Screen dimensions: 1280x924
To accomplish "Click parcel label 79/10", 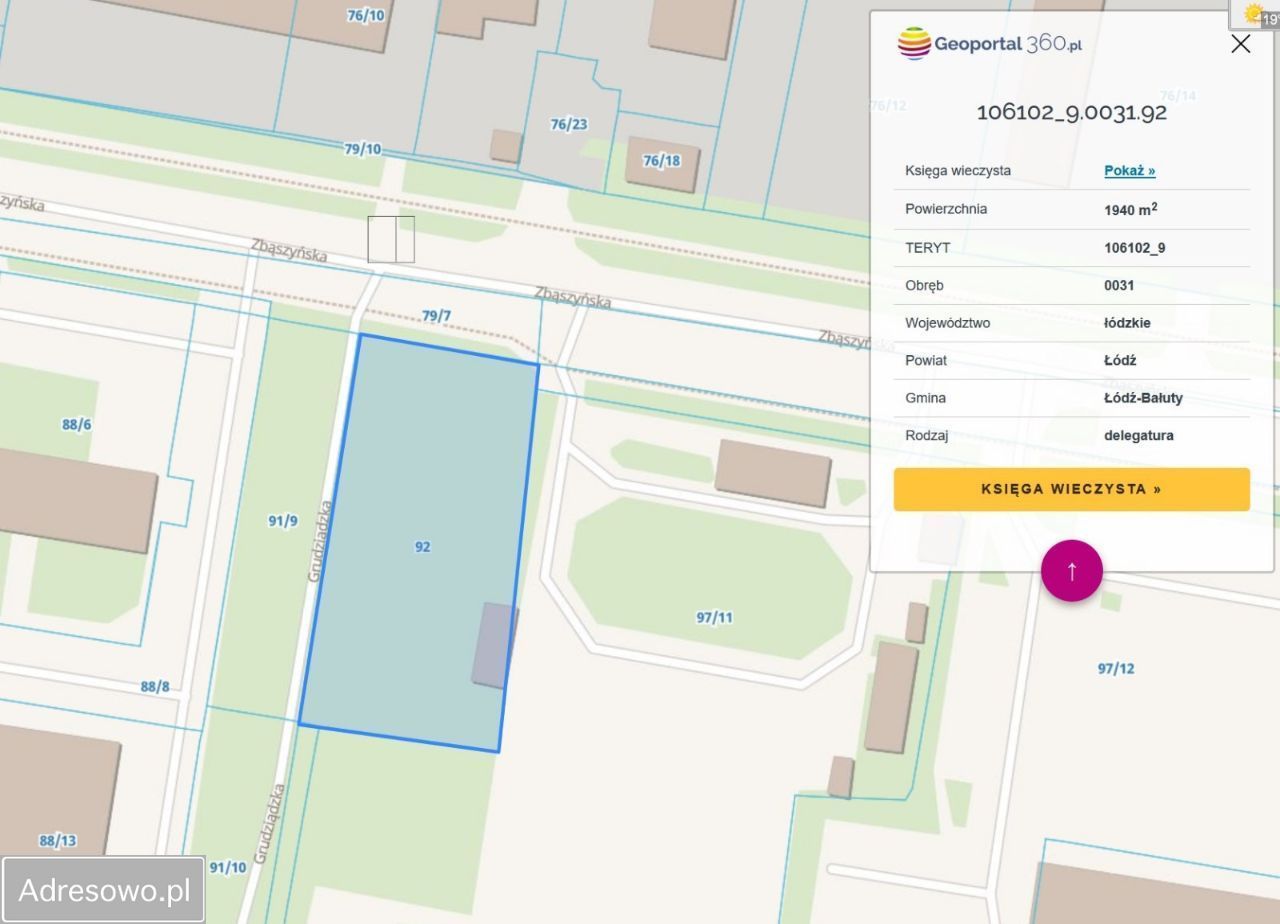I will 363,148.
